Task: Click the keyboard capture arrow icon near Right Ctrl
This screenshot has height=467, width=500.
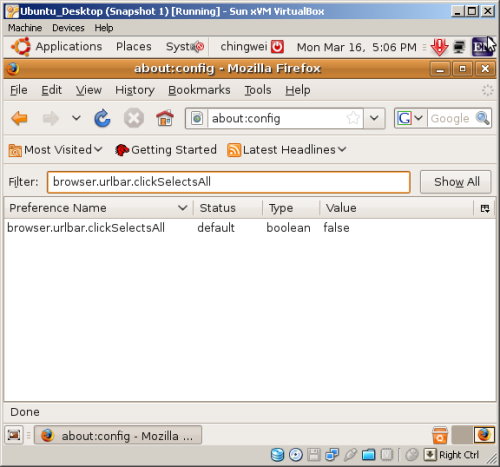Action: point(430,455)
